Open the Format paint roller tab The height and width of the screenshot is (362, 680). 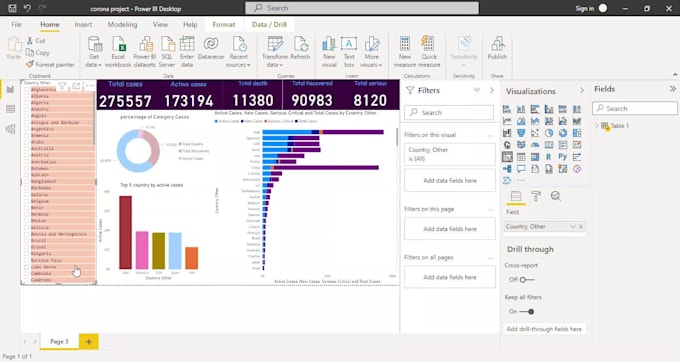coord(536,196)
